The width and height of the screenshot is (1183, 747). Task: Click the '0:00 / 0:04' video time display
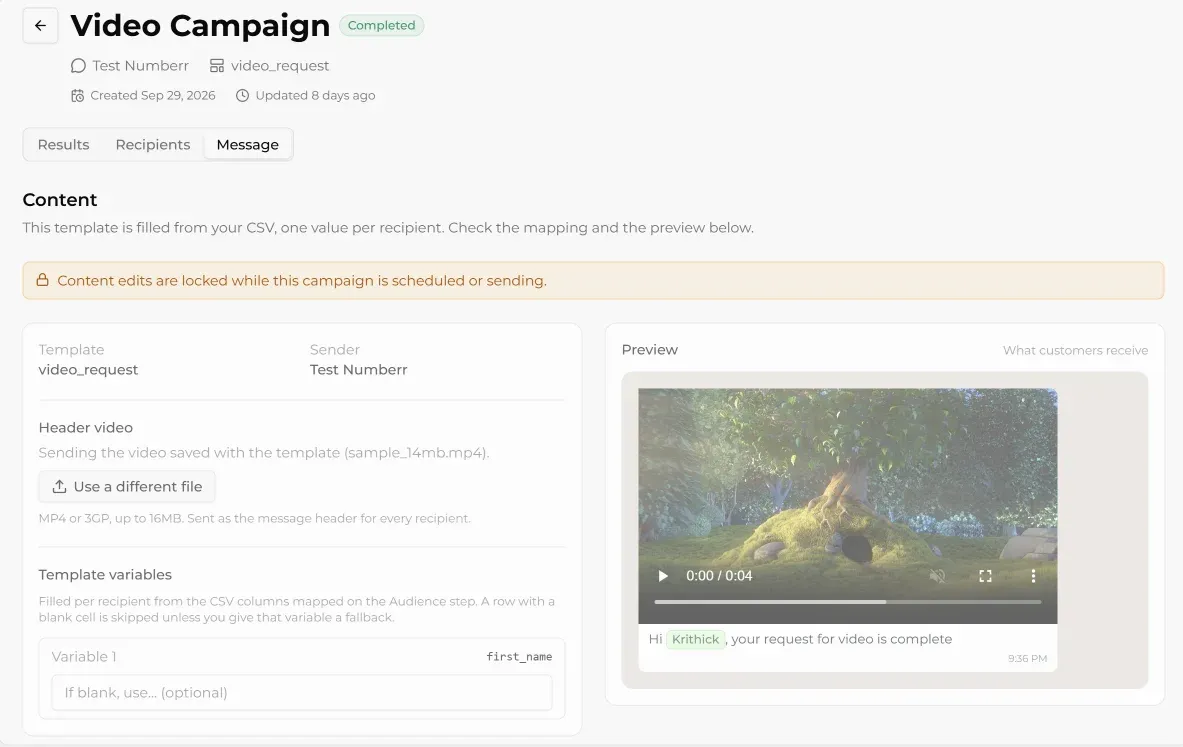coord(719,576)
